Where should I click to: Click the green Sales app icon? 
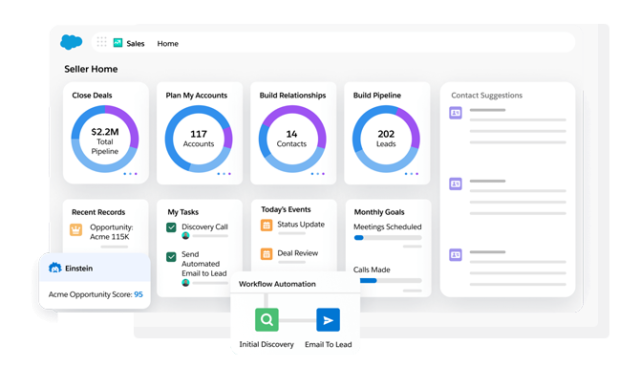click(x=118, y=42)
